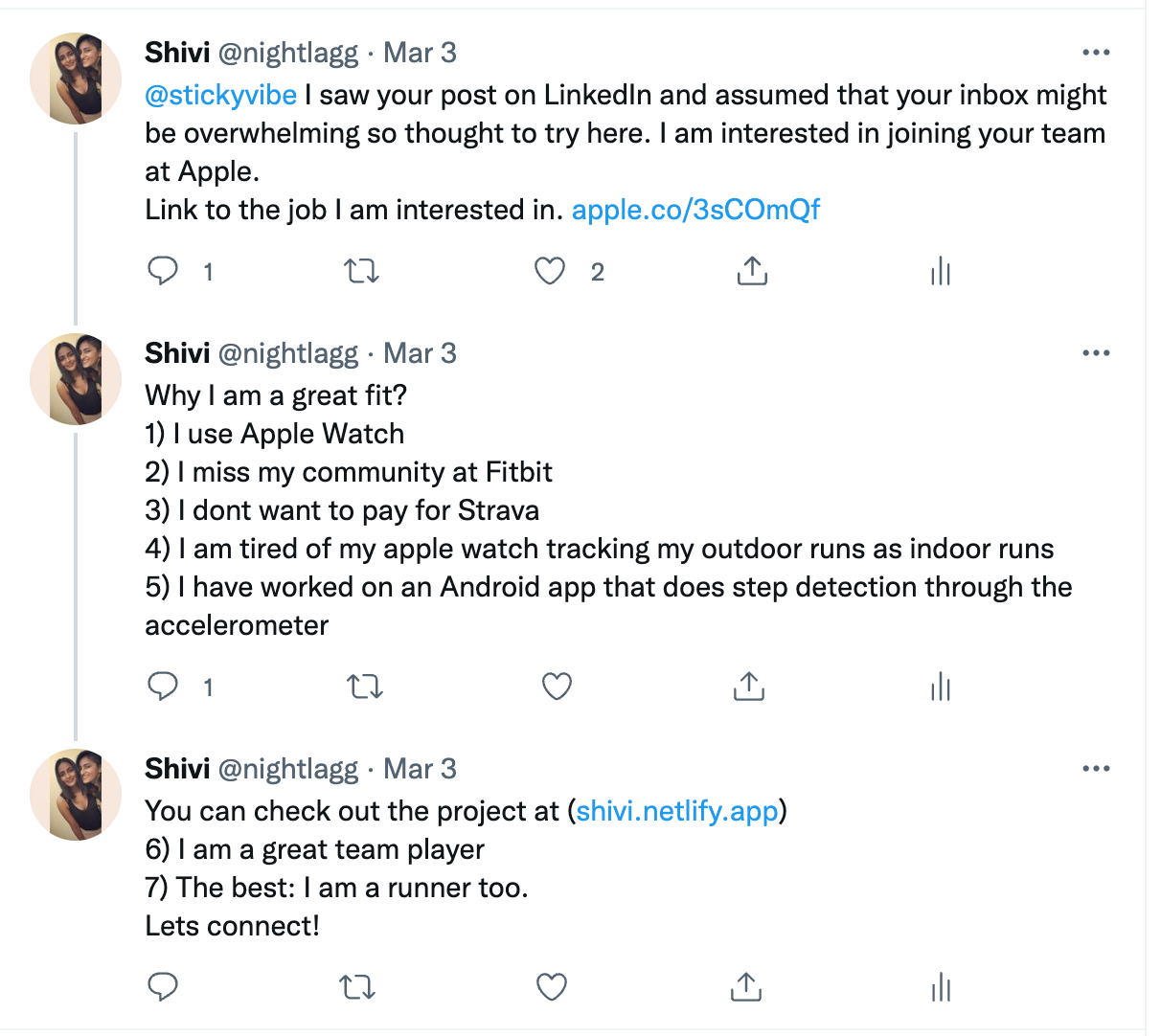Reply to the 'Why I am a great fit?' tweet

pos(163,687)
